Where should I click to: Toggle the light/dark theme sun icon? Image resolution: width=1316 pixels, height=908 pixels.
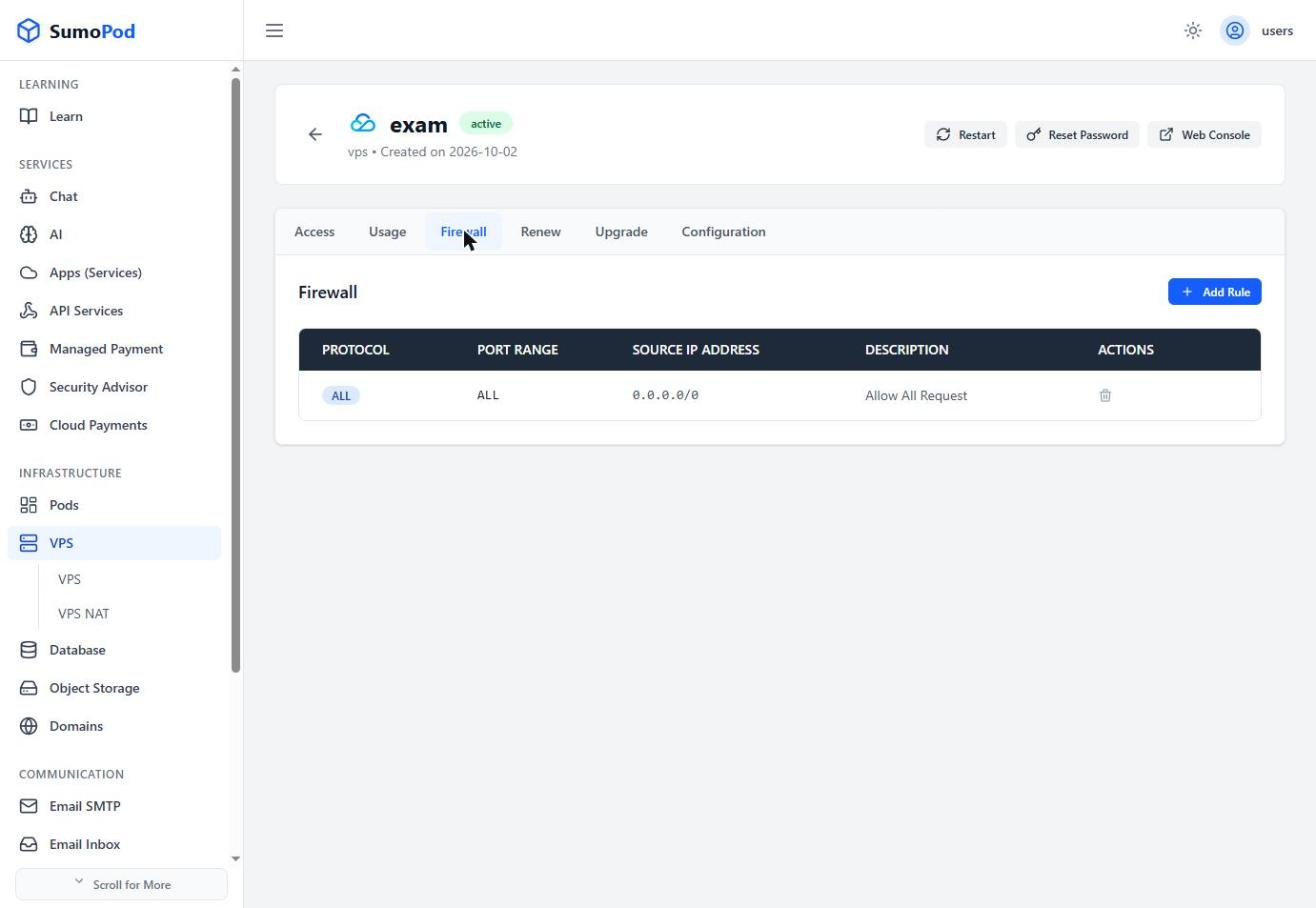click(x=1193, y=31)
